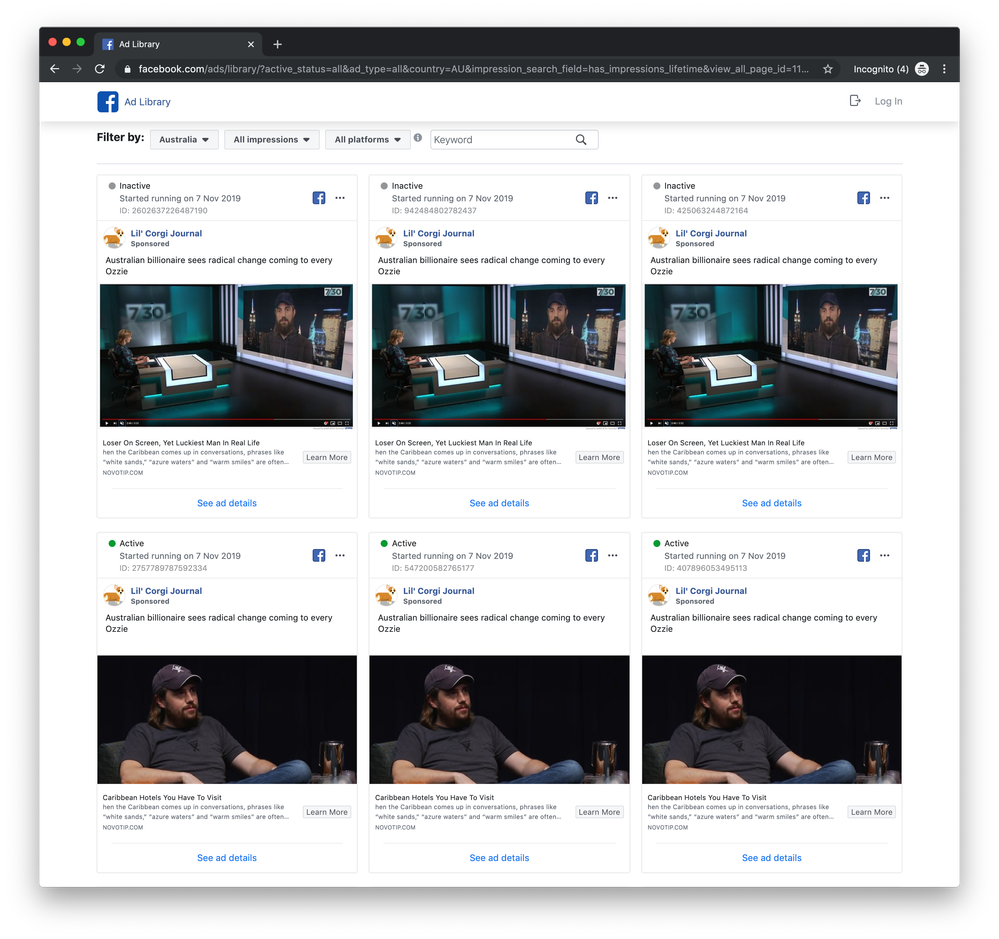Click the log in door icon
The height and width of the screenshot is (939, 999).
855,101
